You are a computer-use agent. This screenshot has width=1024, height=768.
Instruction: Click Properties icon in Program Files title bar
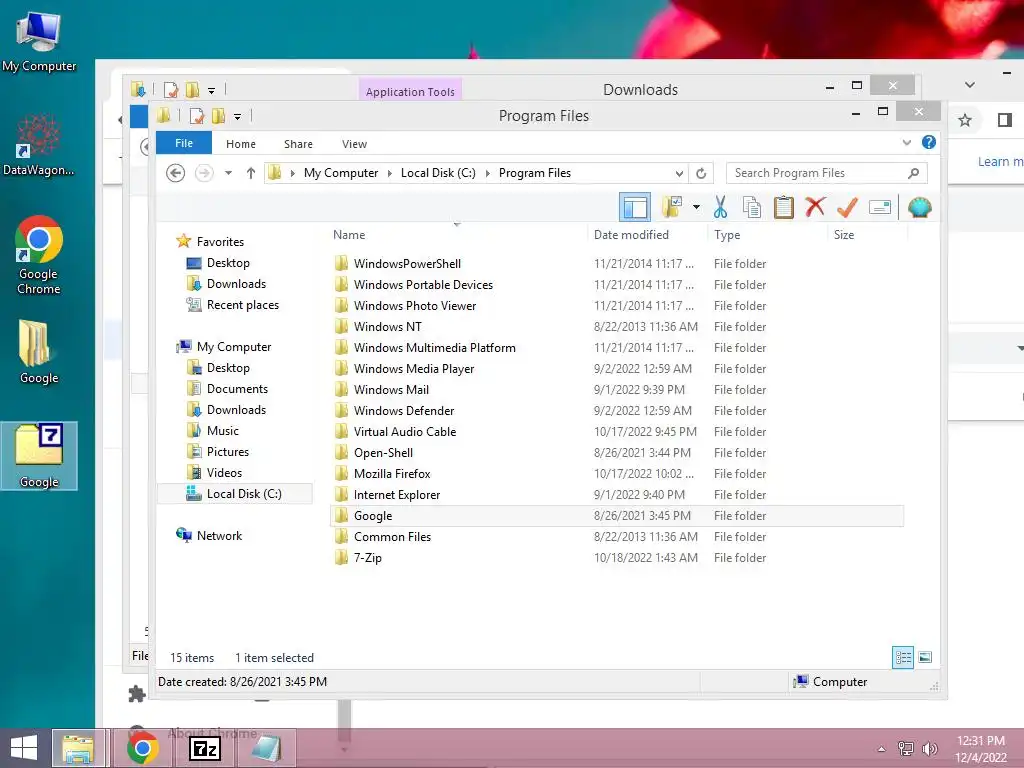197,116
